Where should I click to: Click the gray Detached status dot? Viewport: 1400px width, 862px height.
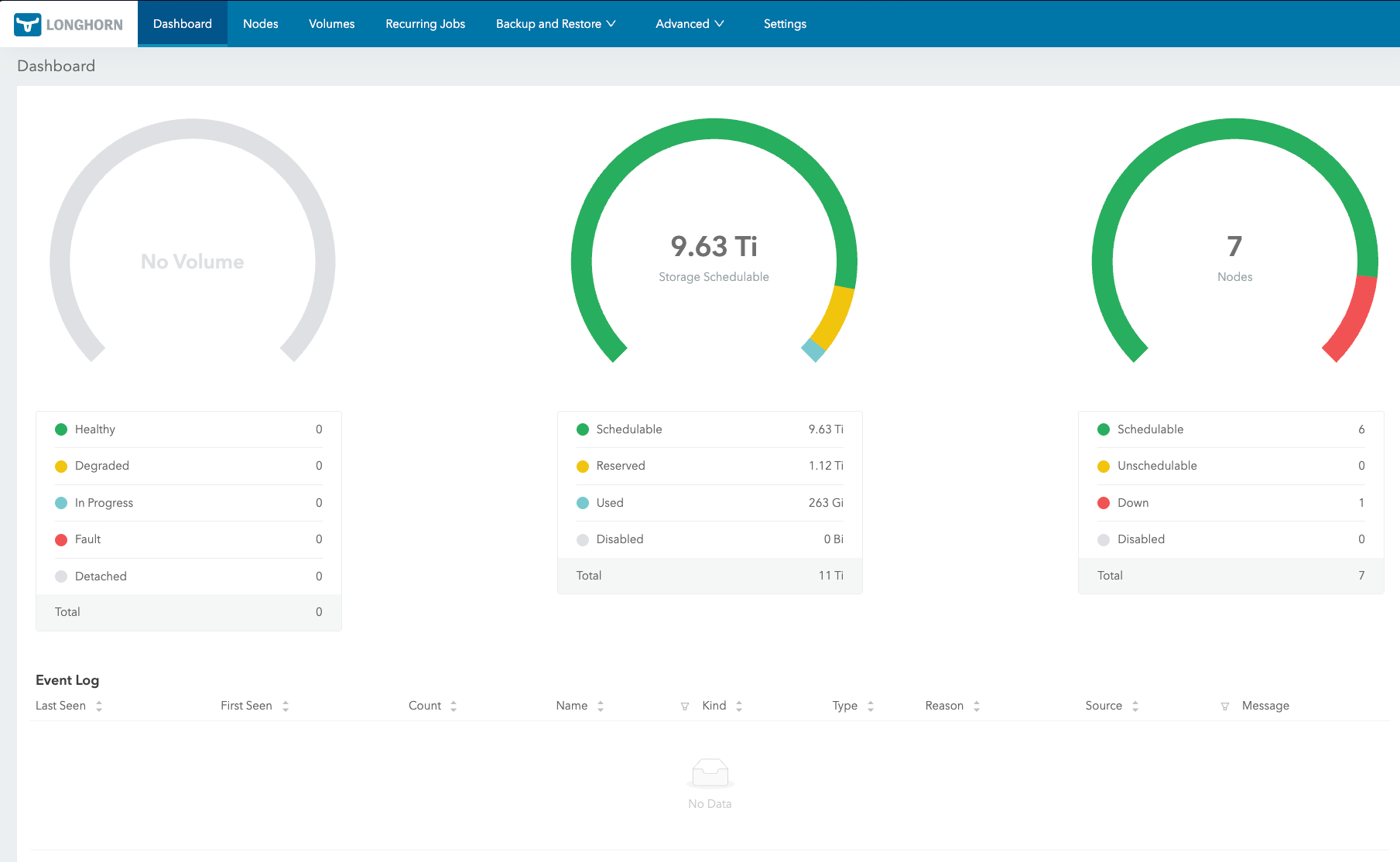61,576
